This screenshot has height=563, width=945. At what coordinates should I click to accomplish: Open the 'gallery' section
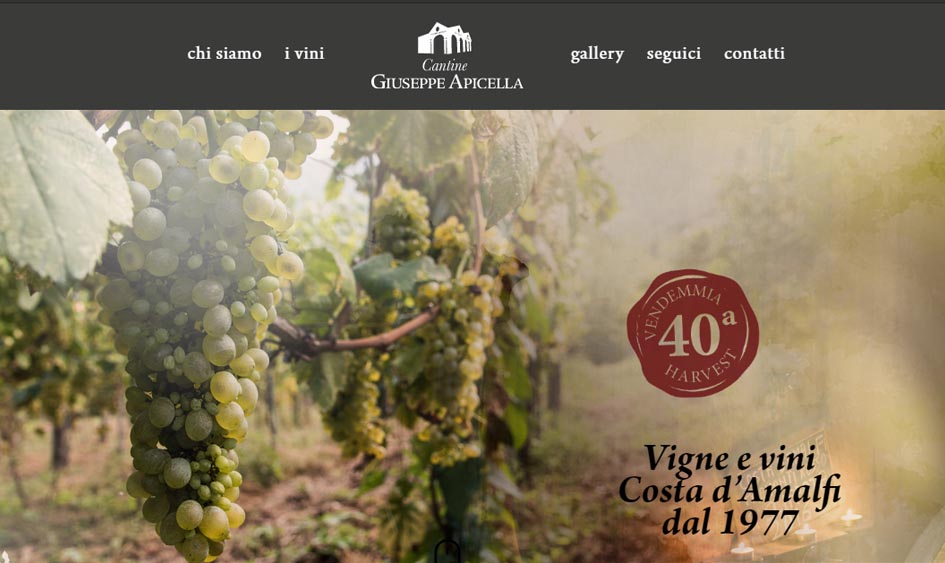(x=597, y=54)
